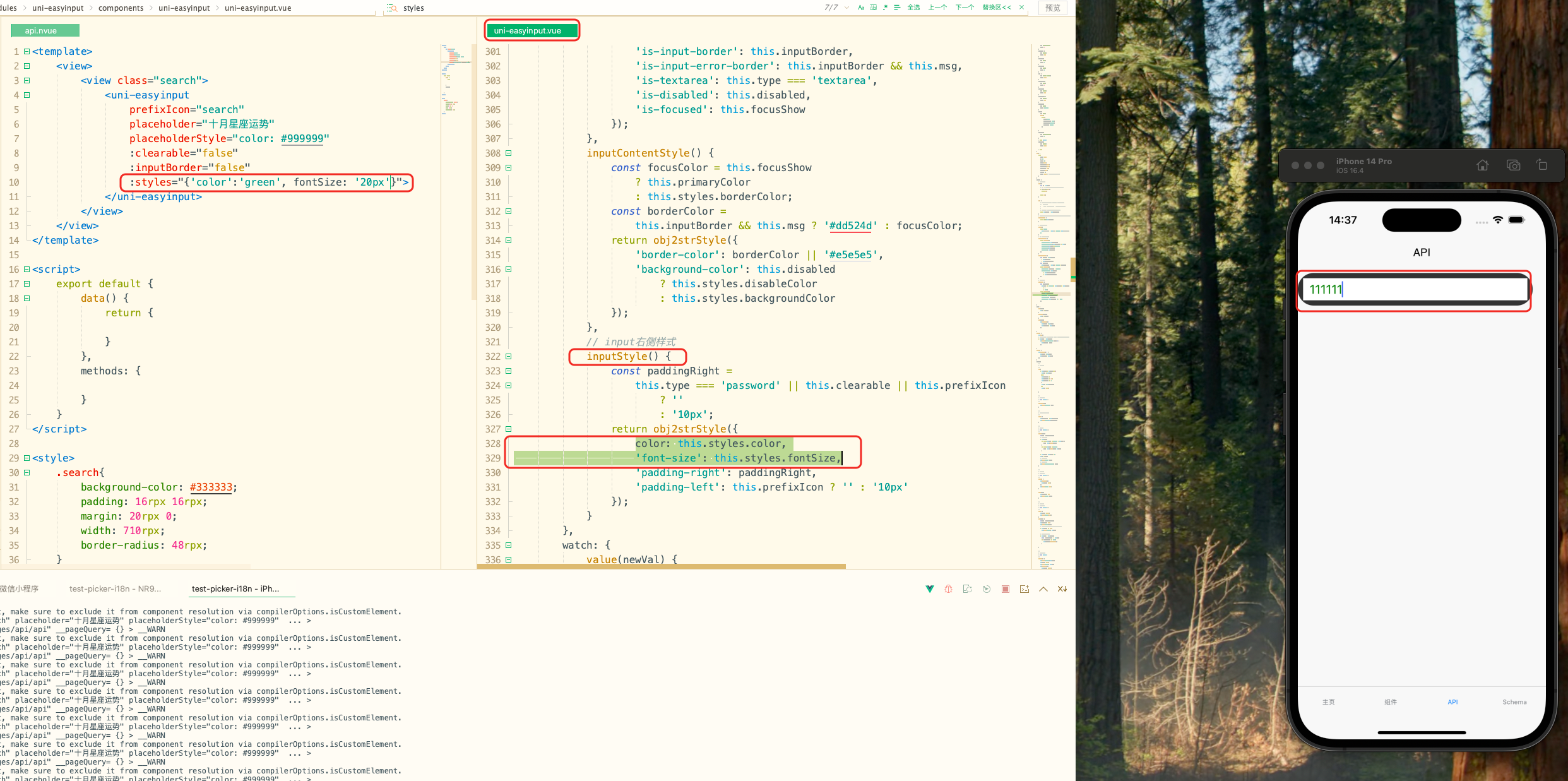Click the right editor minimap
Image resolution: width=1568 pixels, height=781 pixels.
point(1052,306)
